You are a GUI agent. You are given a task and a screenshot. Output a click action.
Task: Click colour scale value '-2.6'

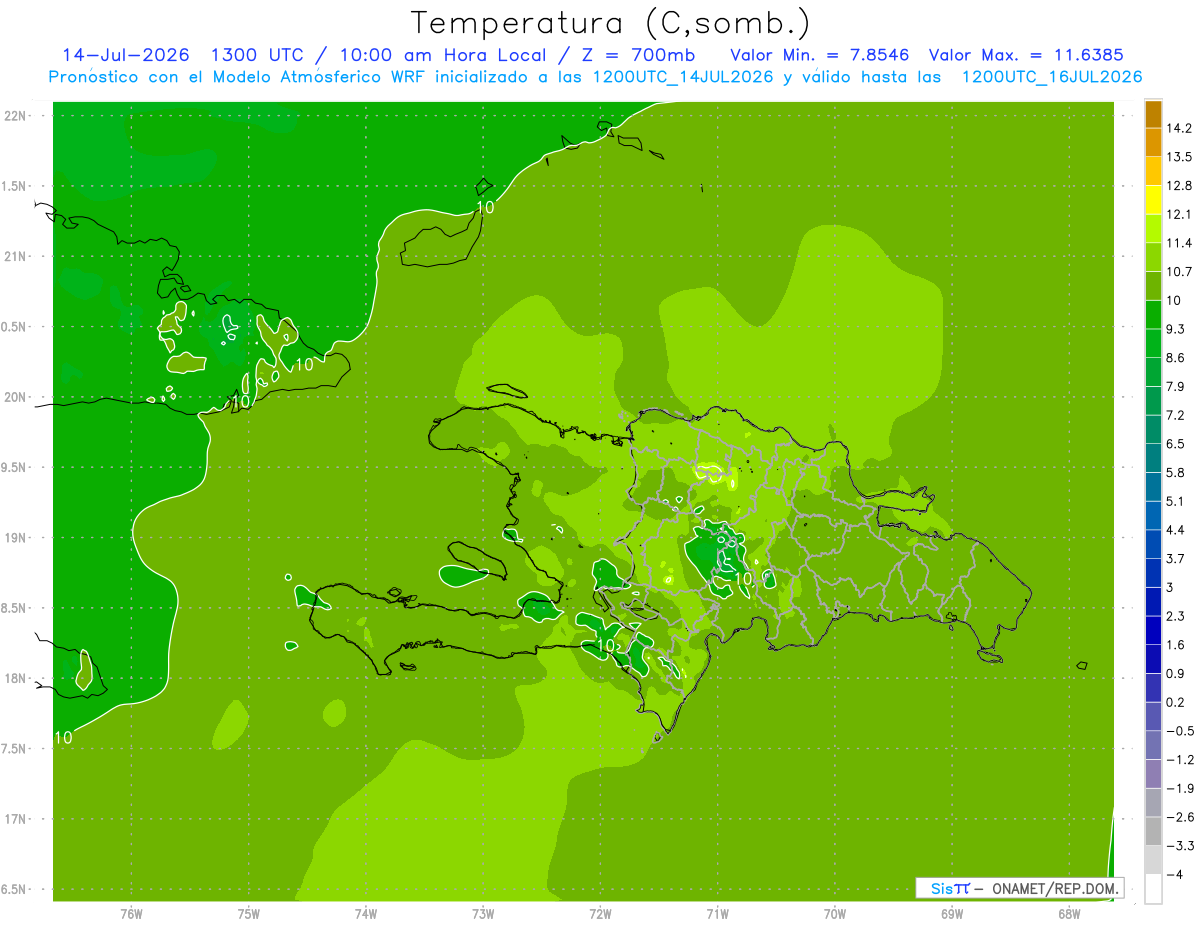[x=1180, y=817]
